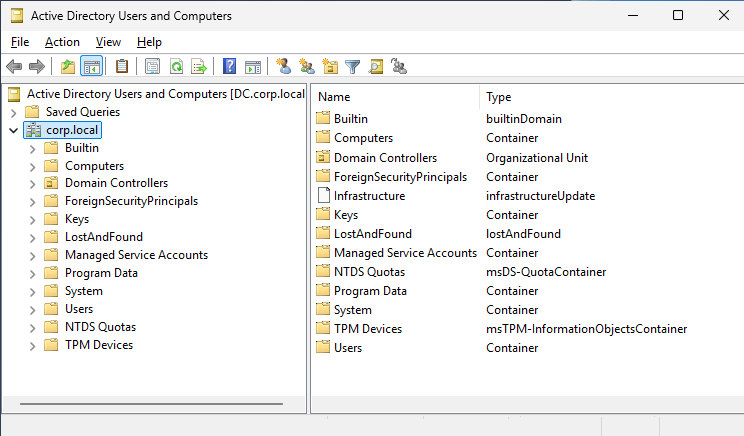This screenshot has height=436, width=744.
Task: Select Managed Service Accounts in tree
Action: tap(136, 255)
